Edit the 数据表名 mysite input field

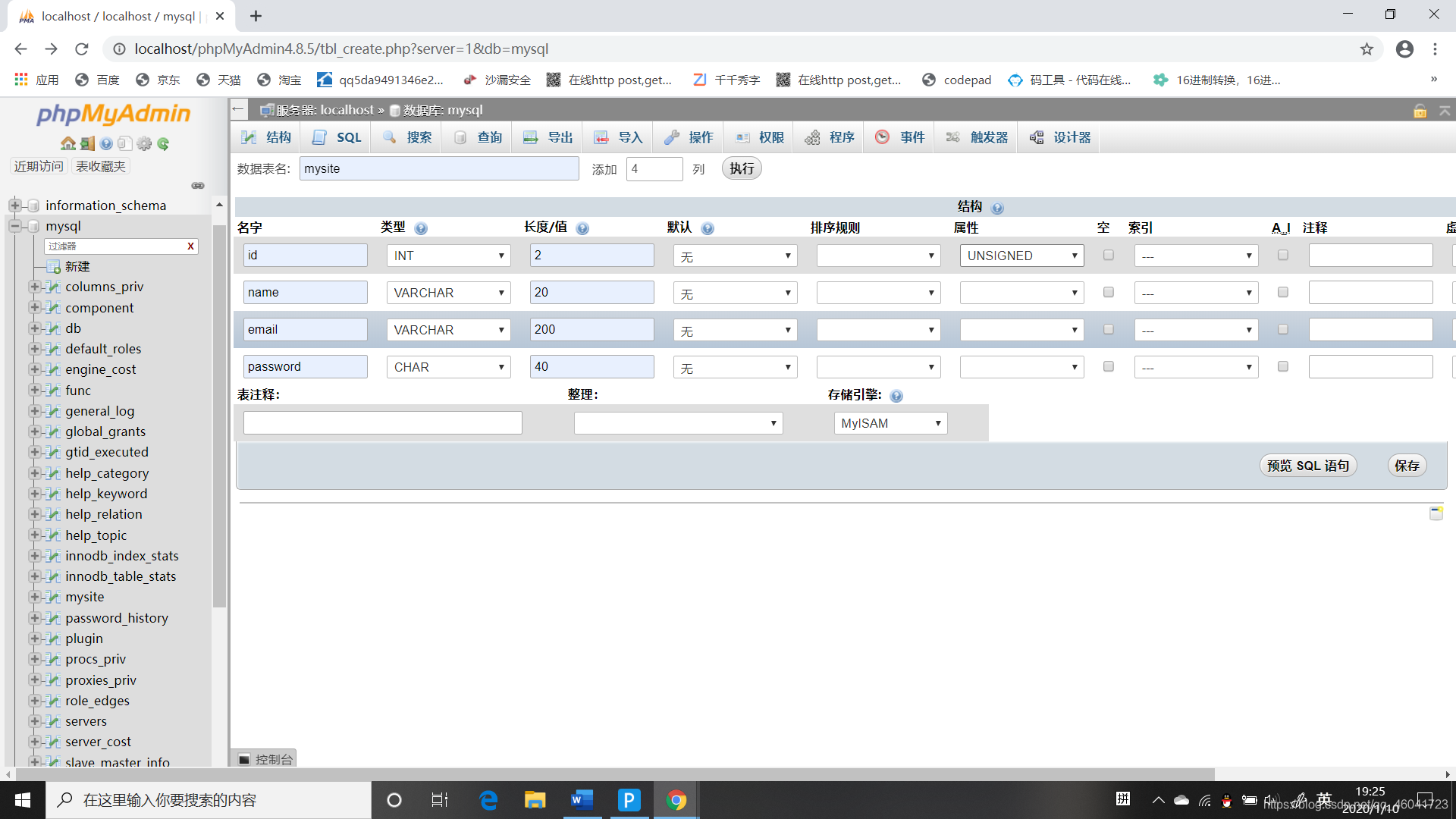[x=438, y=168]
